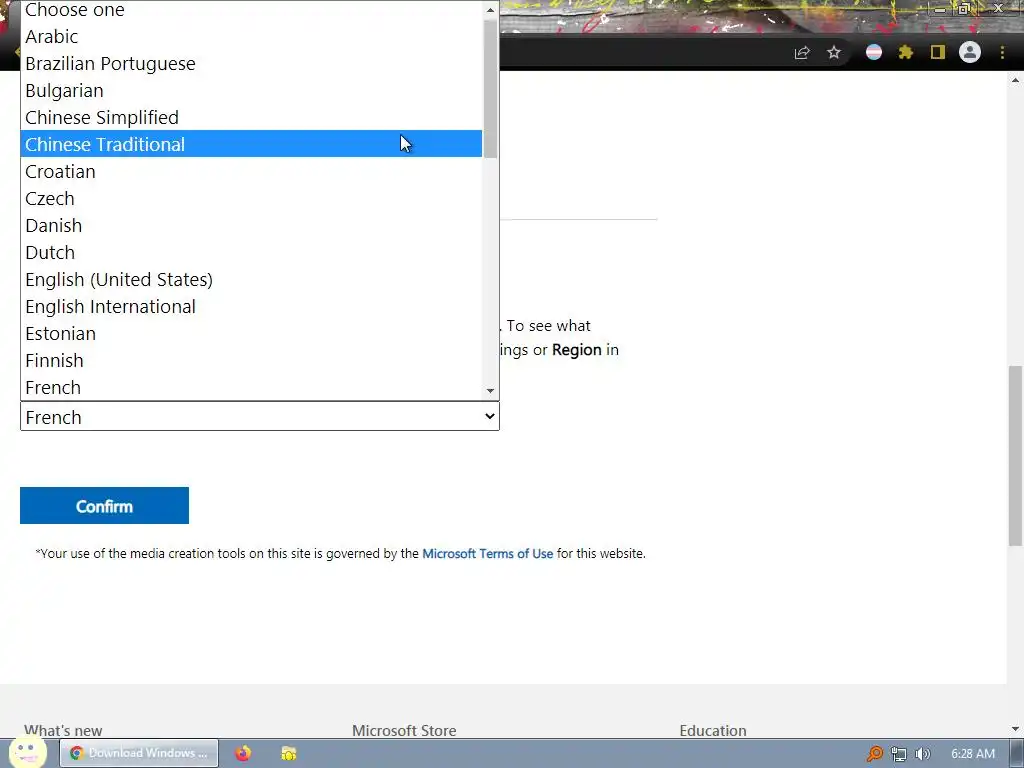
Task: Click the dropdown list scroll-up arrow
Action: point(490,10)
